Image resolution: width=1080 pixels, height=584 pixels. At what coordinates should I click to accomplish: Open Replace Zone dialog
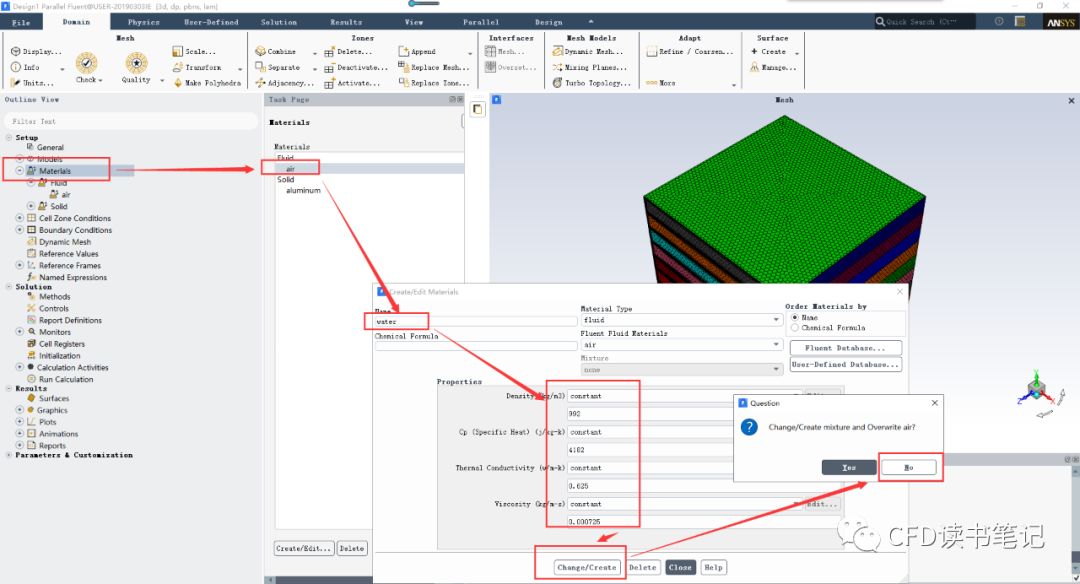(x=434, y=83)
